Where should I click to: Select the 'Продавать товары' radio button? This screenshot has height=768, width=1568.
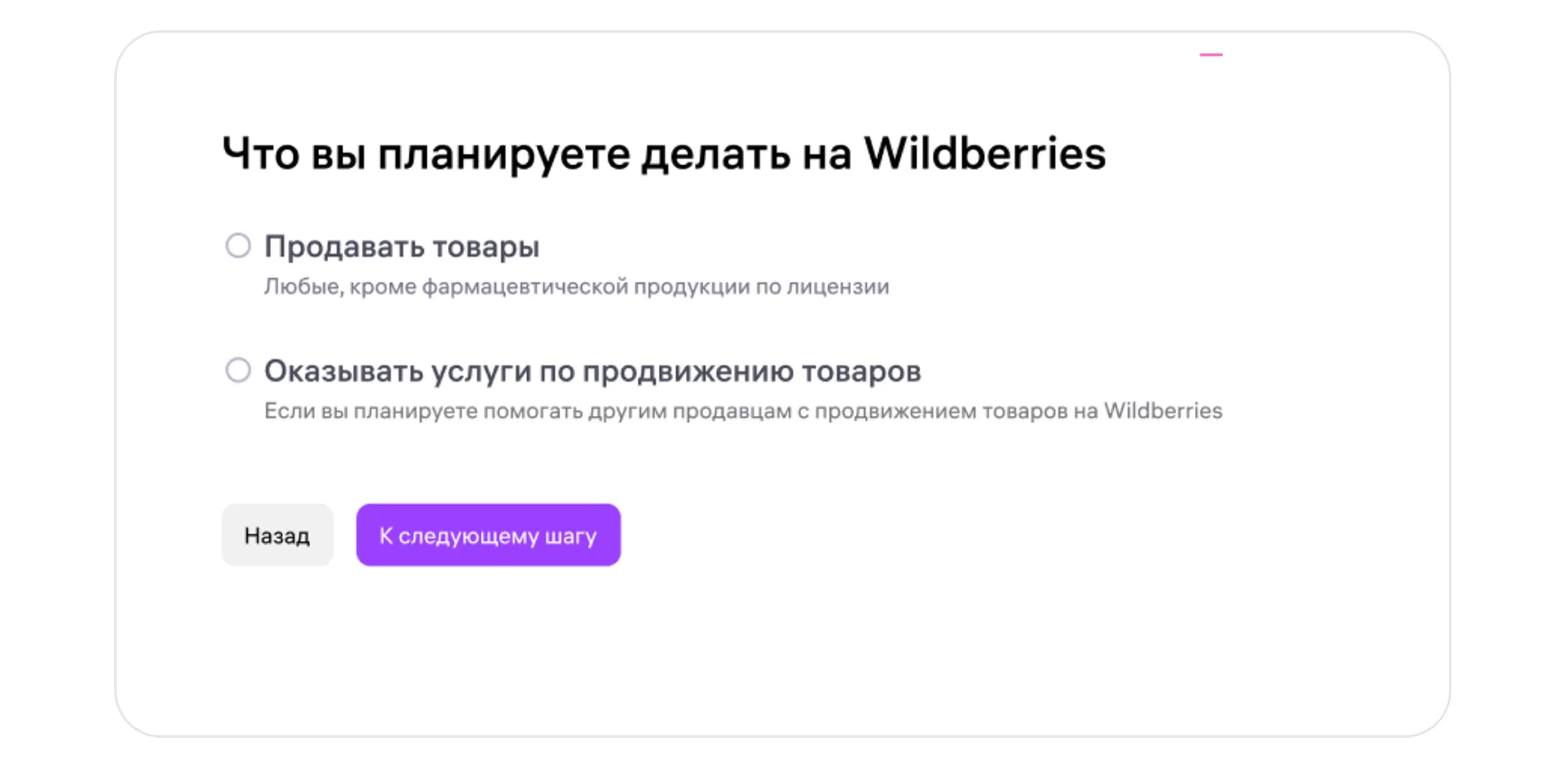click(x=238, y=246)
